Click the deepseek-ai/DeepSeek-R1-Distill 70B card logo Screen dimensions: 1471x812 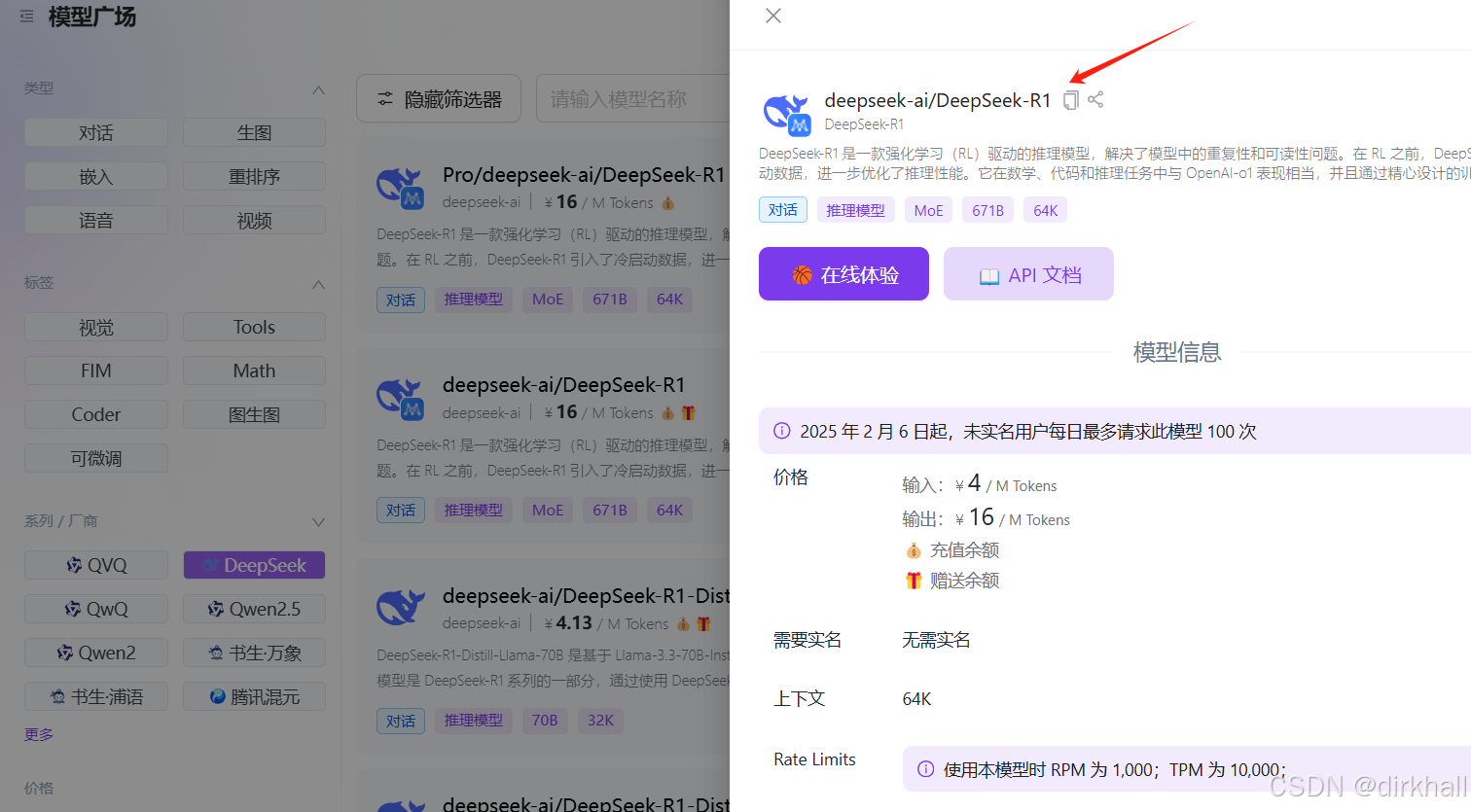[400, 608]
